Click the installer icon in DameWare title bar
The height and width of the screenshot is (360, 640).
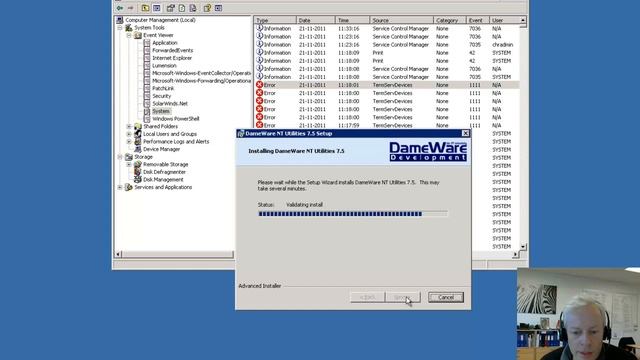(241, 133)
